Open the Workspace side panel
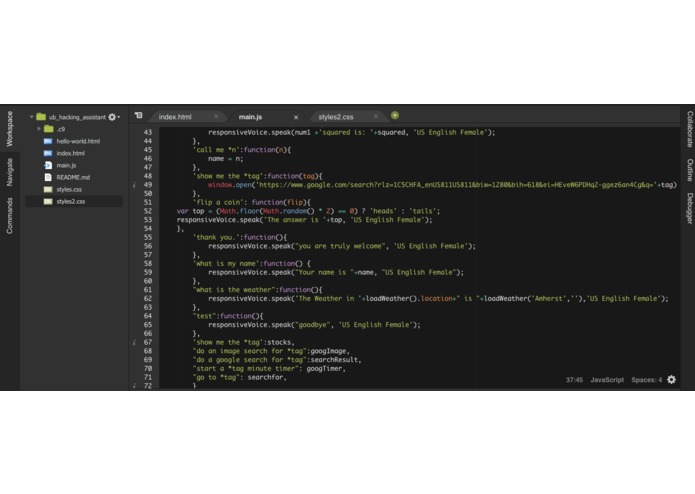The image size is (695, 494). 10,129
